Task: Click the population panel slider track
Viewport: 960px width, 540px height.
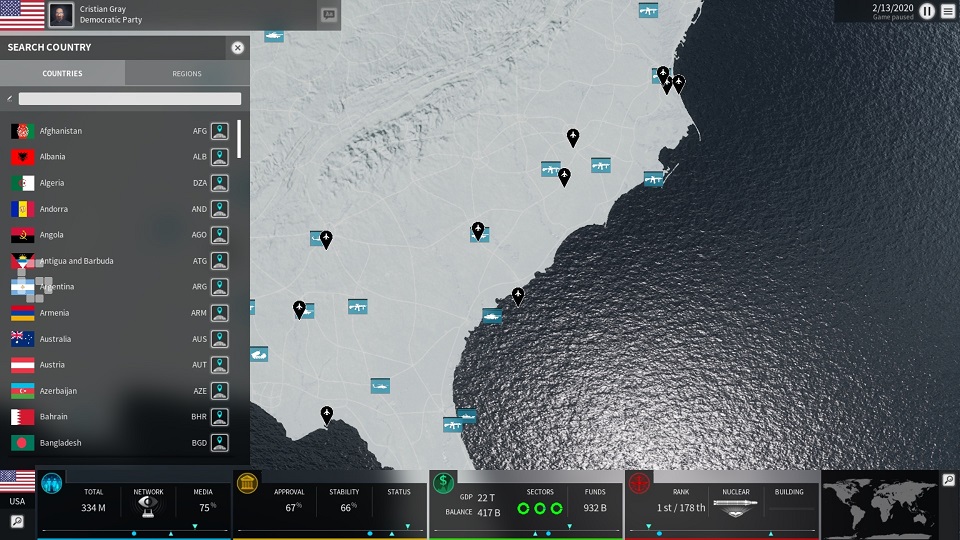Action: [135, 531]
